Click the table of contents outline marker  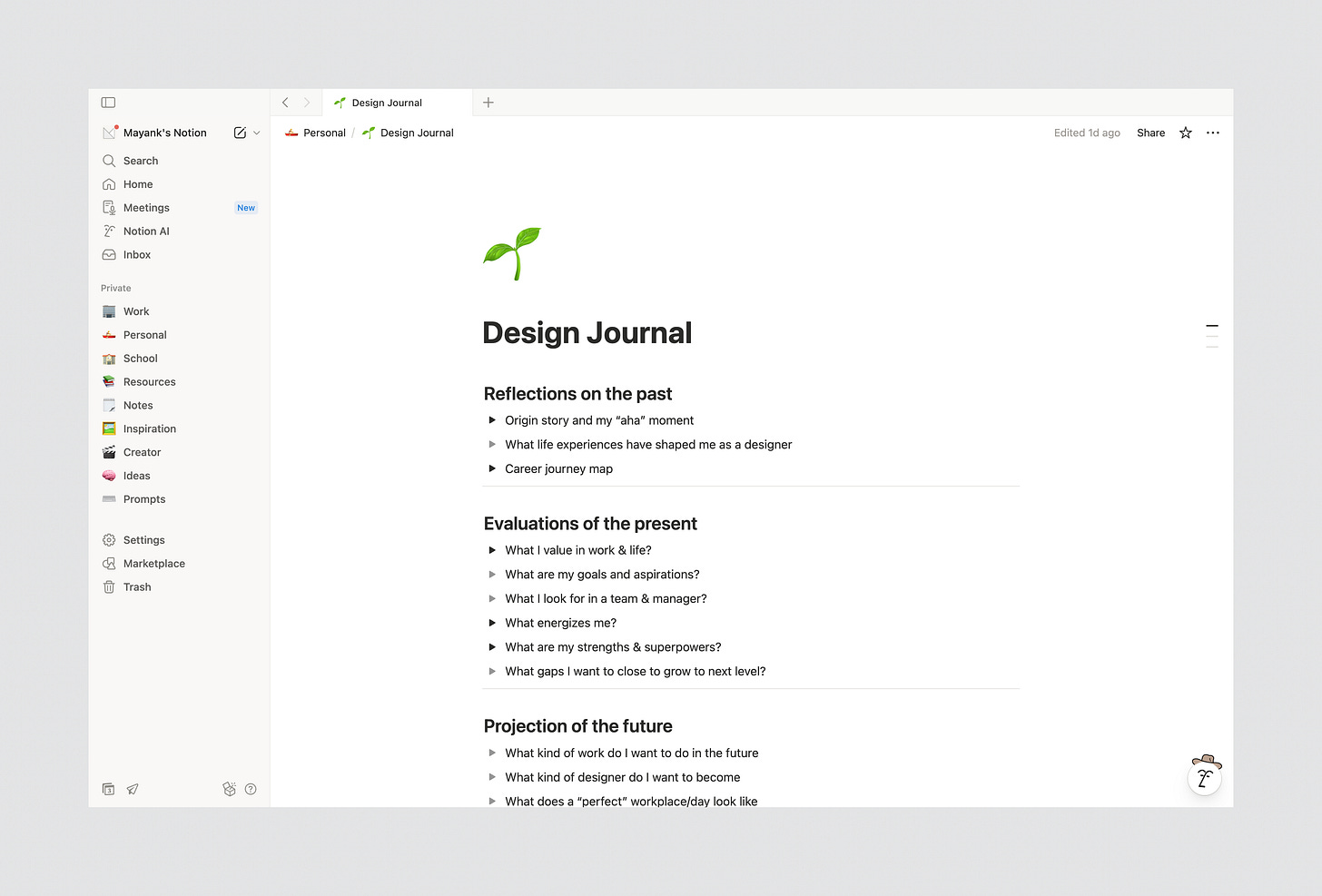1212,336
